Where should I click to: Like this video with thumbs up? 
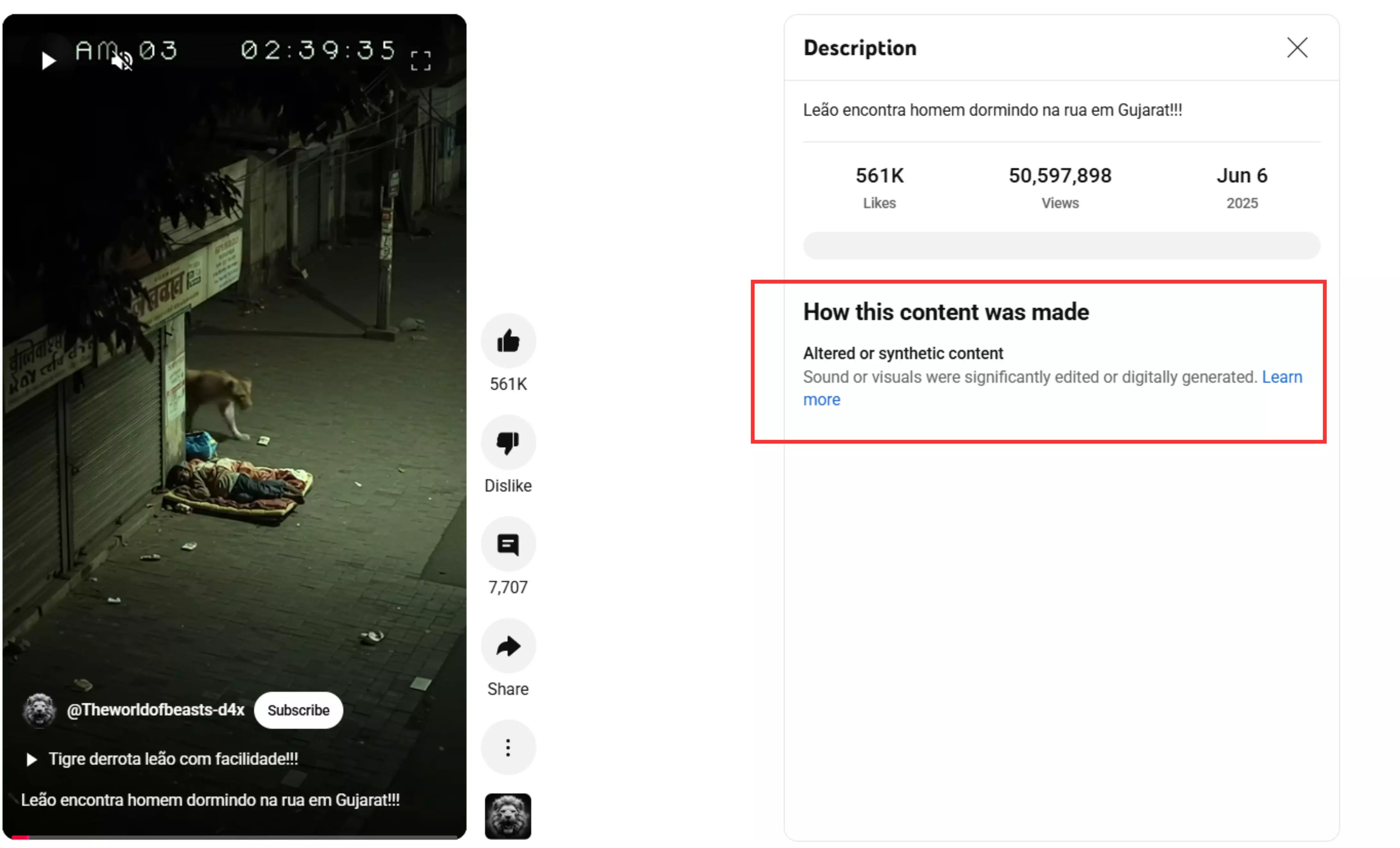click(508, 341)
